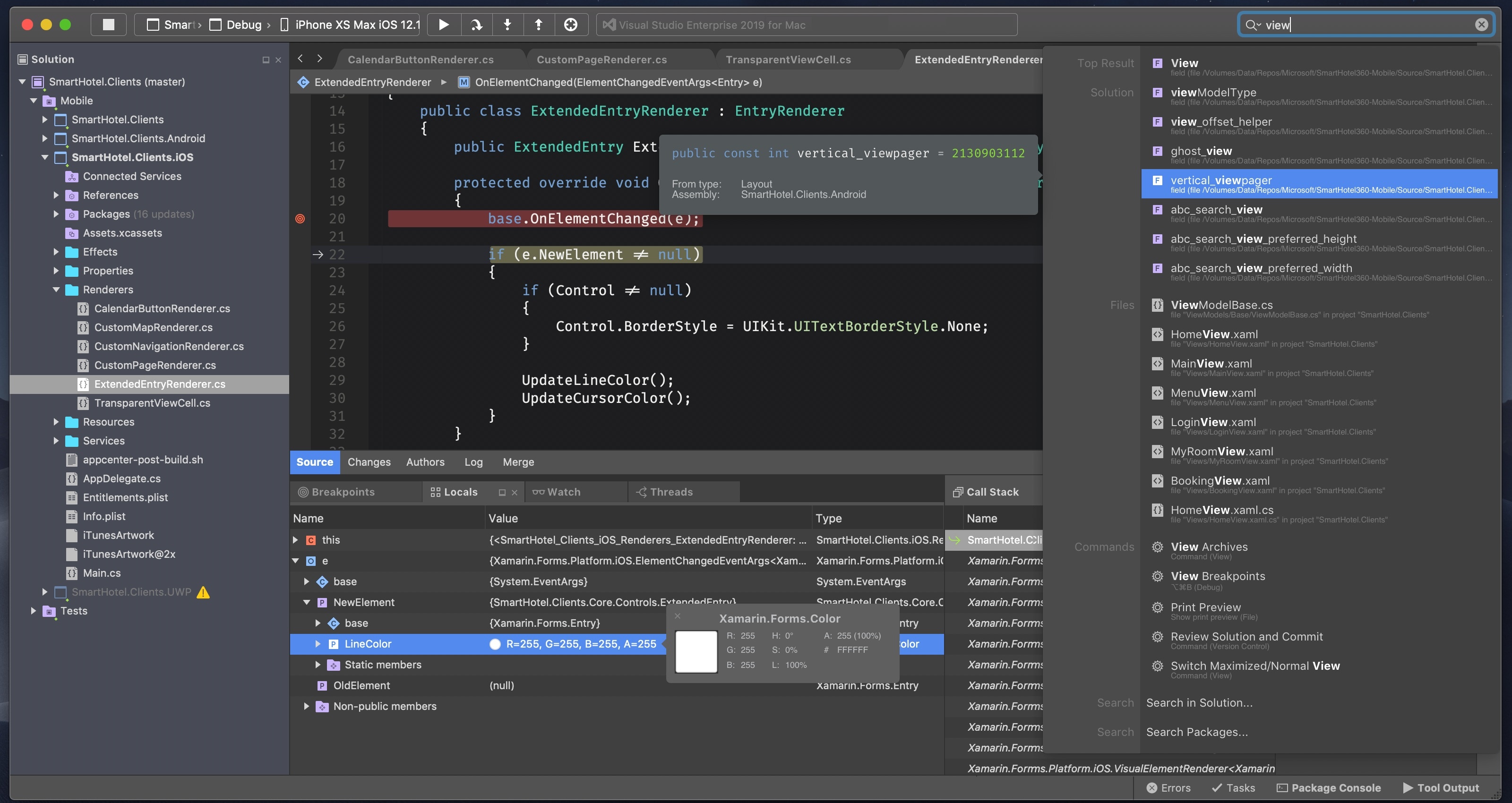Select the Step Over debug icon

(474, 24)
